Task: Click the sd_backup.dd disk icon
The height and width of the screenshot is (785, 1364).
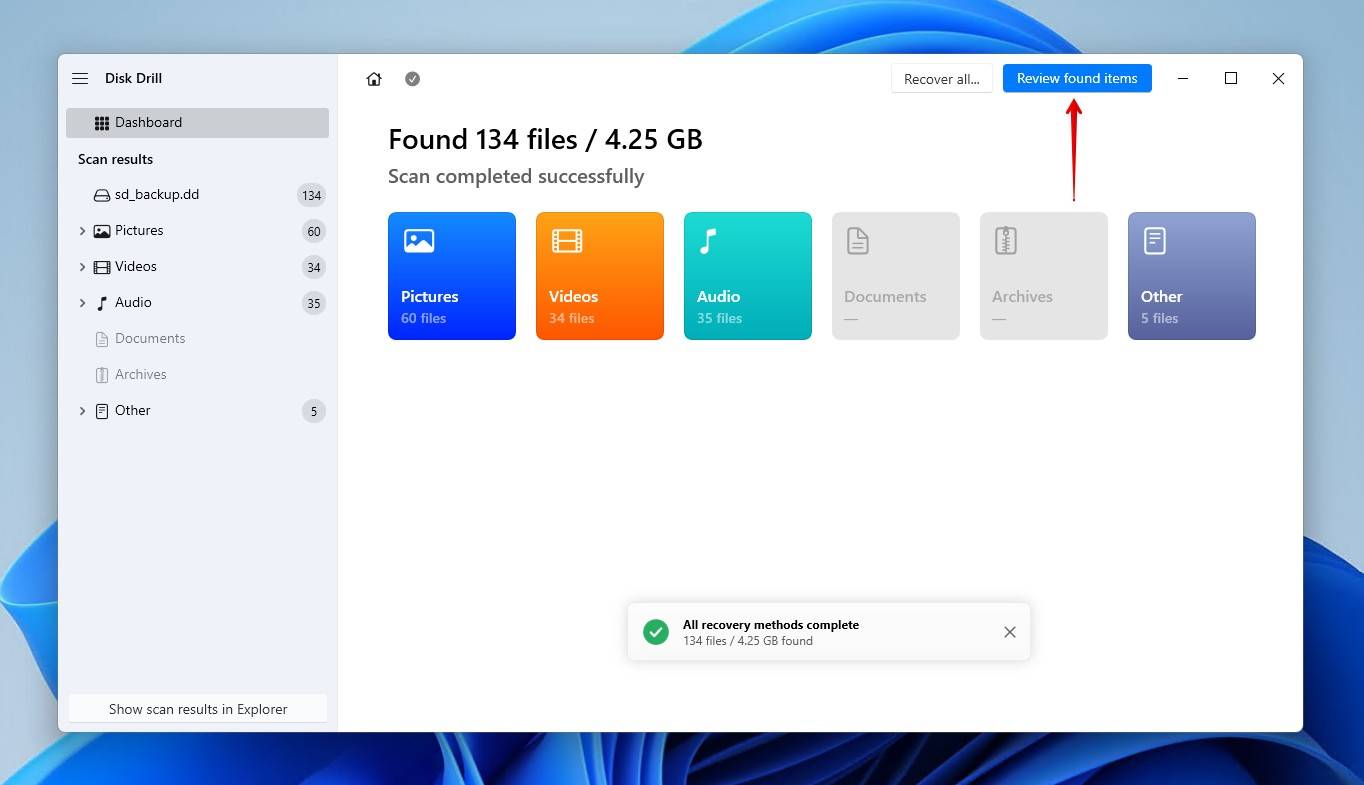Action: 101,194
